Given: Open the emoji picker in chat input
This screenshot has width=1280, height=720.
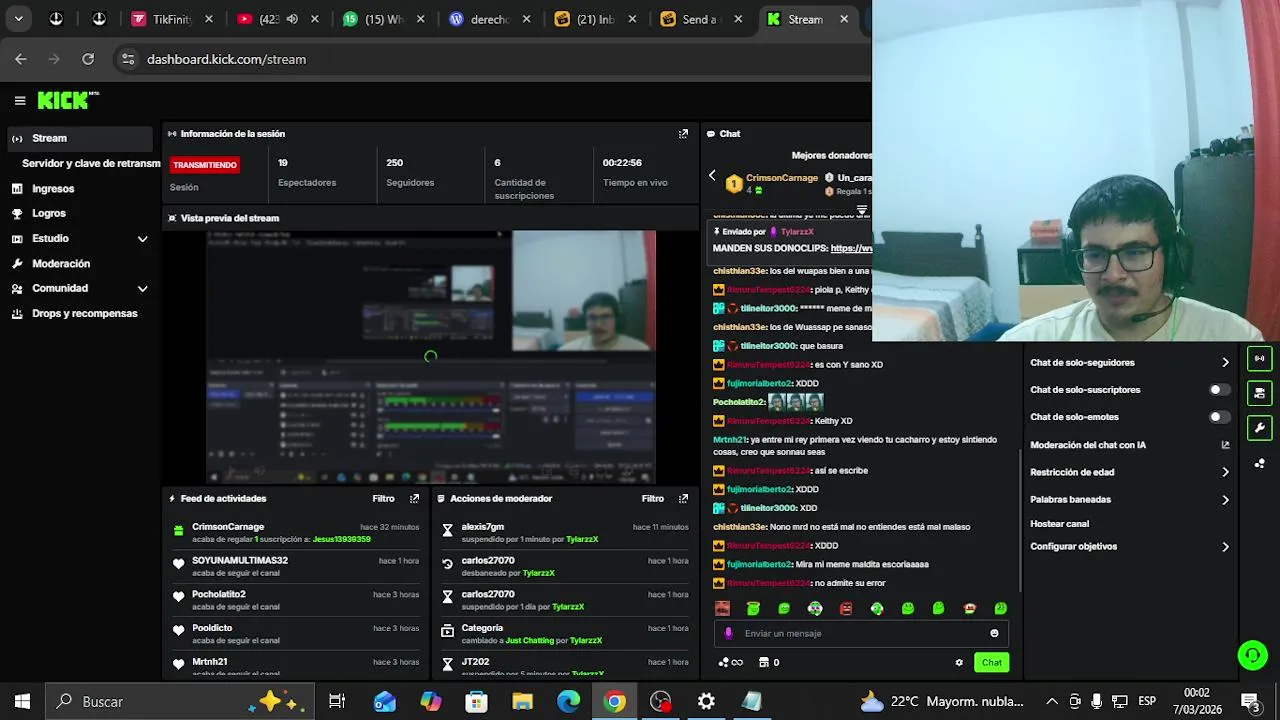Looking at the screenshot, I should point(994,633).
